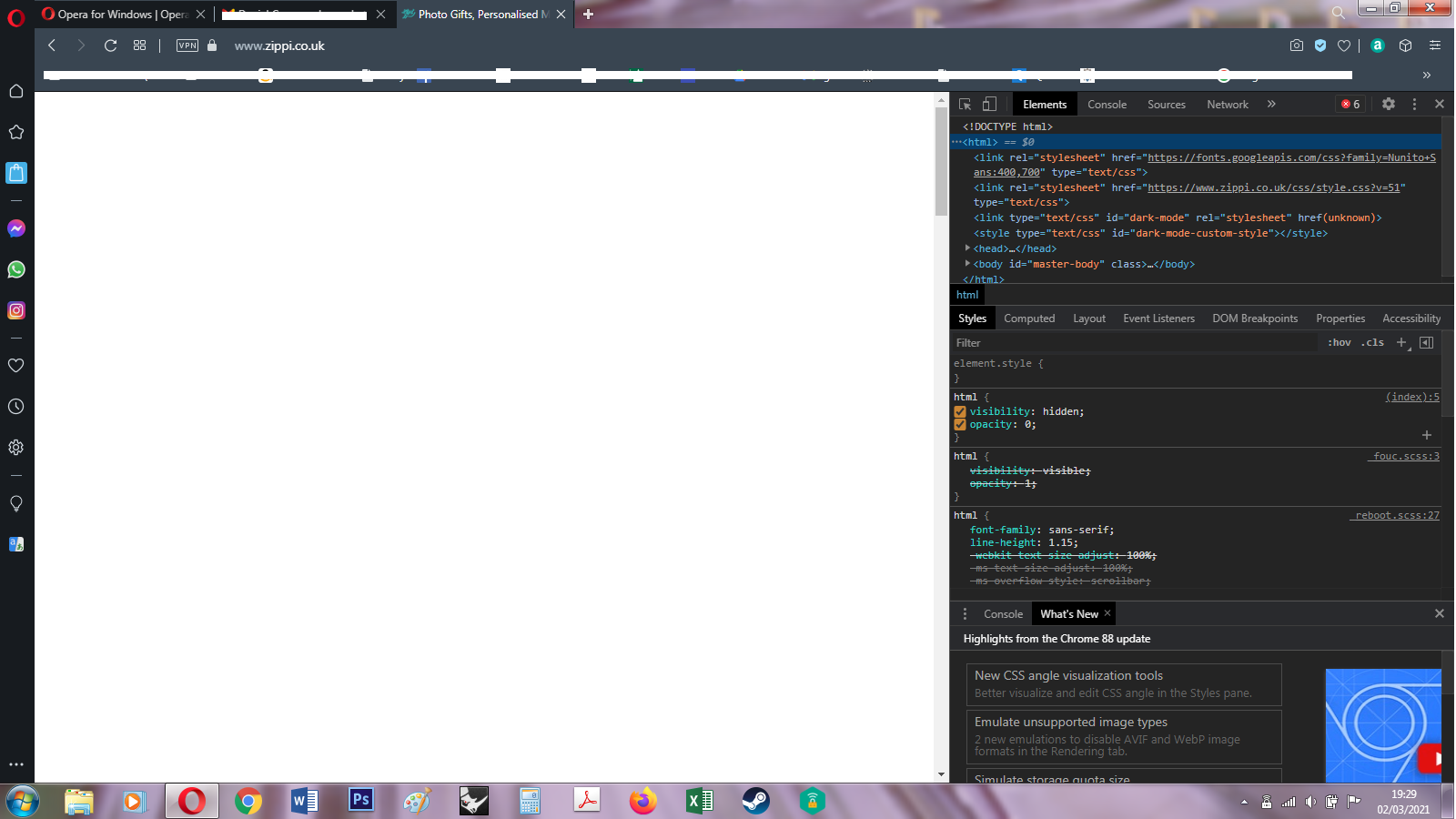Open WhatsApp in the sidebar
1456x819 pixels.
[x=16, y=269]
